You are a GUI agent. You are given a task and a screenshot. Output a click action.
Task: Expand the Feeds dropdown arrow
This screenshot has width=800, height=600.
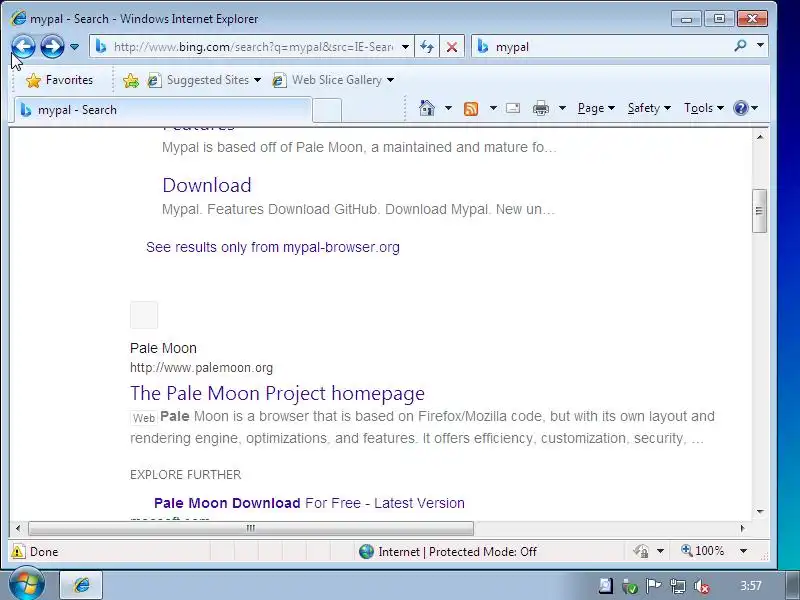tap(493, 108)
